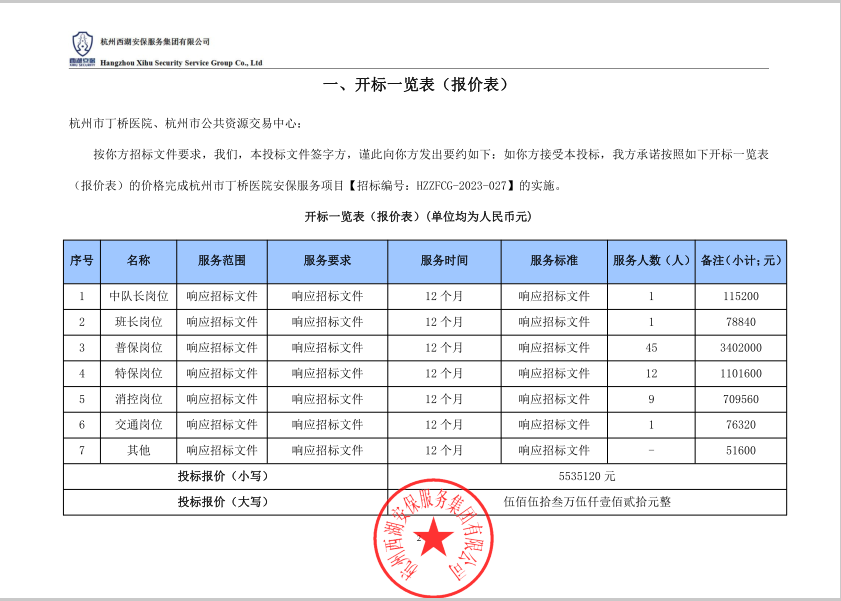Click the addressee line '杭州市丁桥医院、杭州市公共资源交易中心'
841x601 pixels.
coord(186,123)
